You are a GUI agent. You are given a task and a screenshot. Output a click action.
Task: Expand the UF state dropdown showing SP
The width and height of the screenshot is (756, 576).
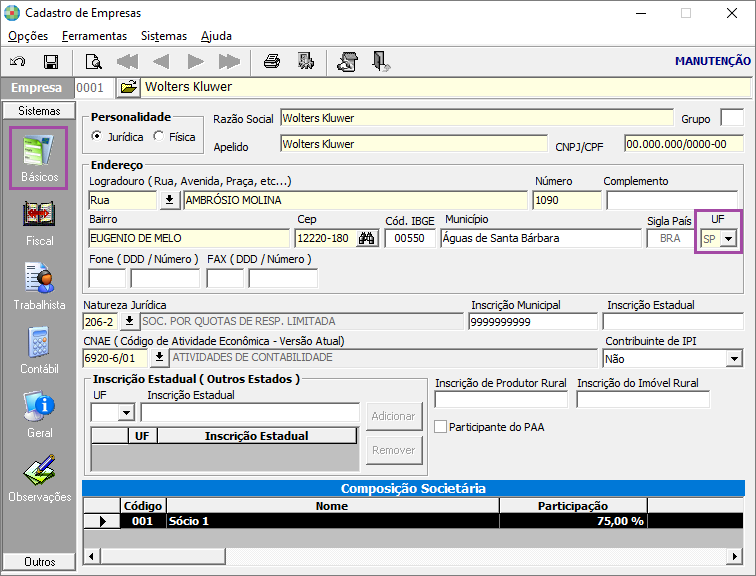coord(729,239)
